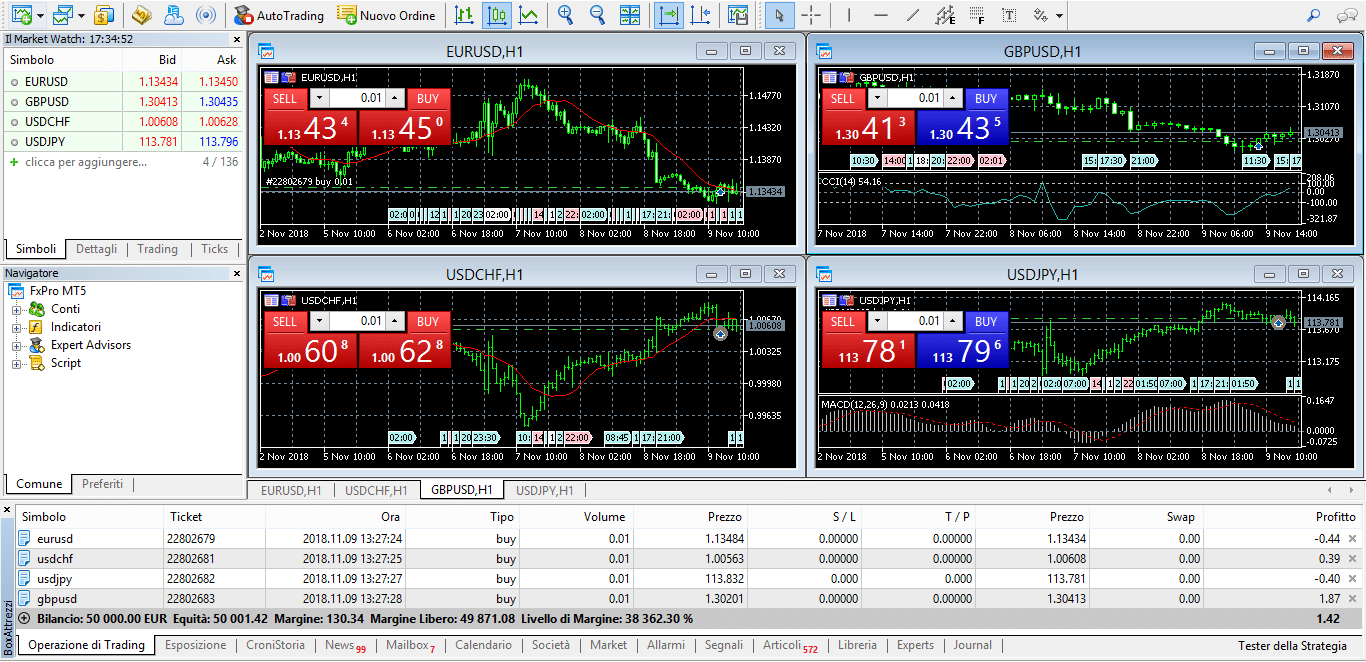Activate the arrow cursor mode
Viewport: 1366px width, 662px height.
coord(778,15)
